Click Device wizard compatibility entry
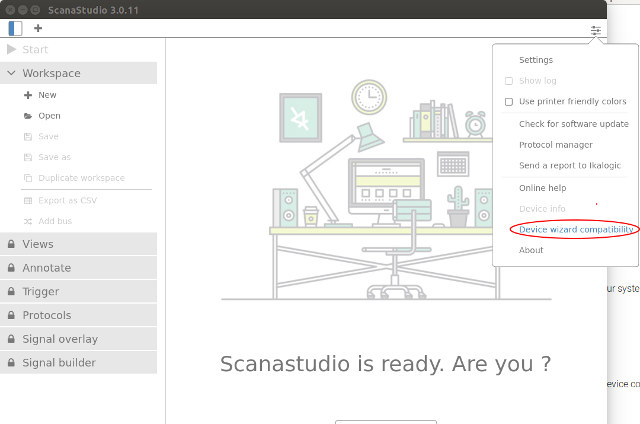Screen dimensions: 640x424 (x=576, y=229)
